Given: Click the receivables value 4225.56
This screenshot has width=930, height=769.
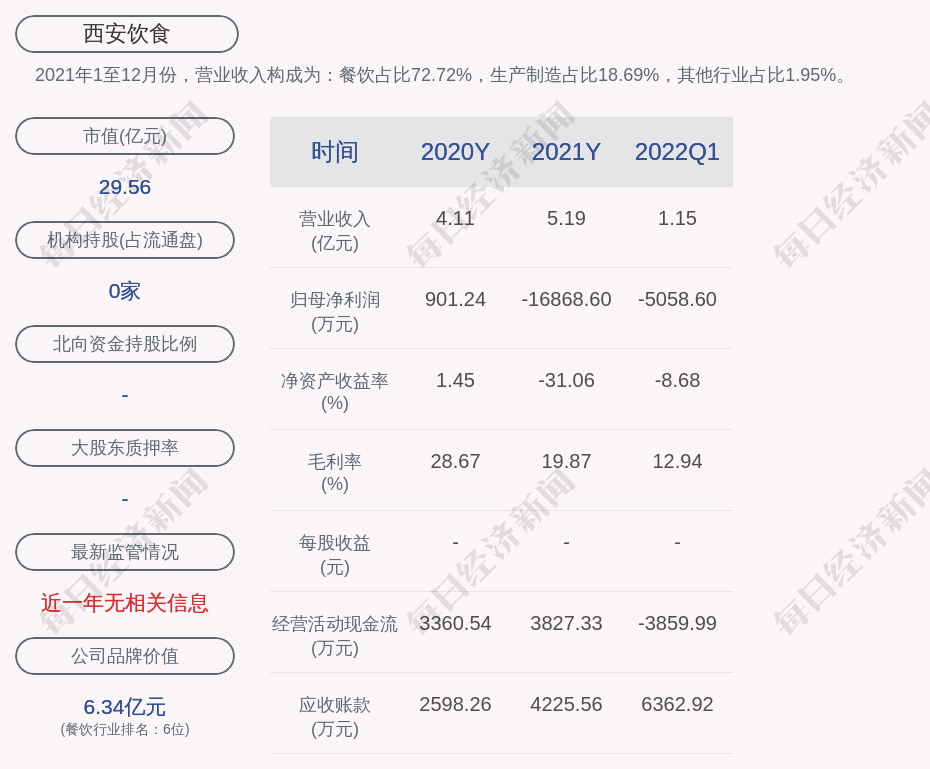Looking at the screenshot, I should tap(566, 704).
